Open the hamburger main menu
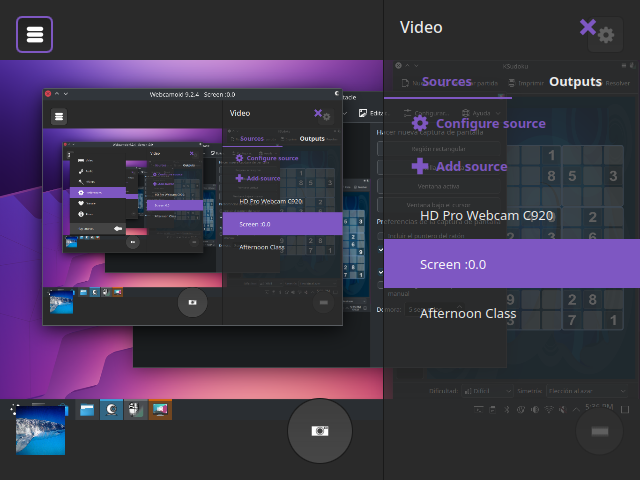Viewport: 640px width, 480px height. pyautogui.click(x=35, y=35)
